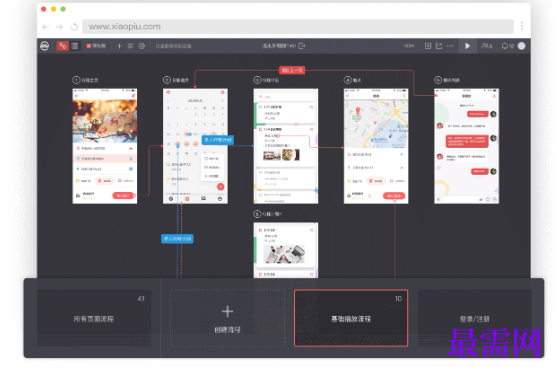Reload the page with the refresh icon
The image size is (560, 374).
pyautogui.click(x=74, y=27)
